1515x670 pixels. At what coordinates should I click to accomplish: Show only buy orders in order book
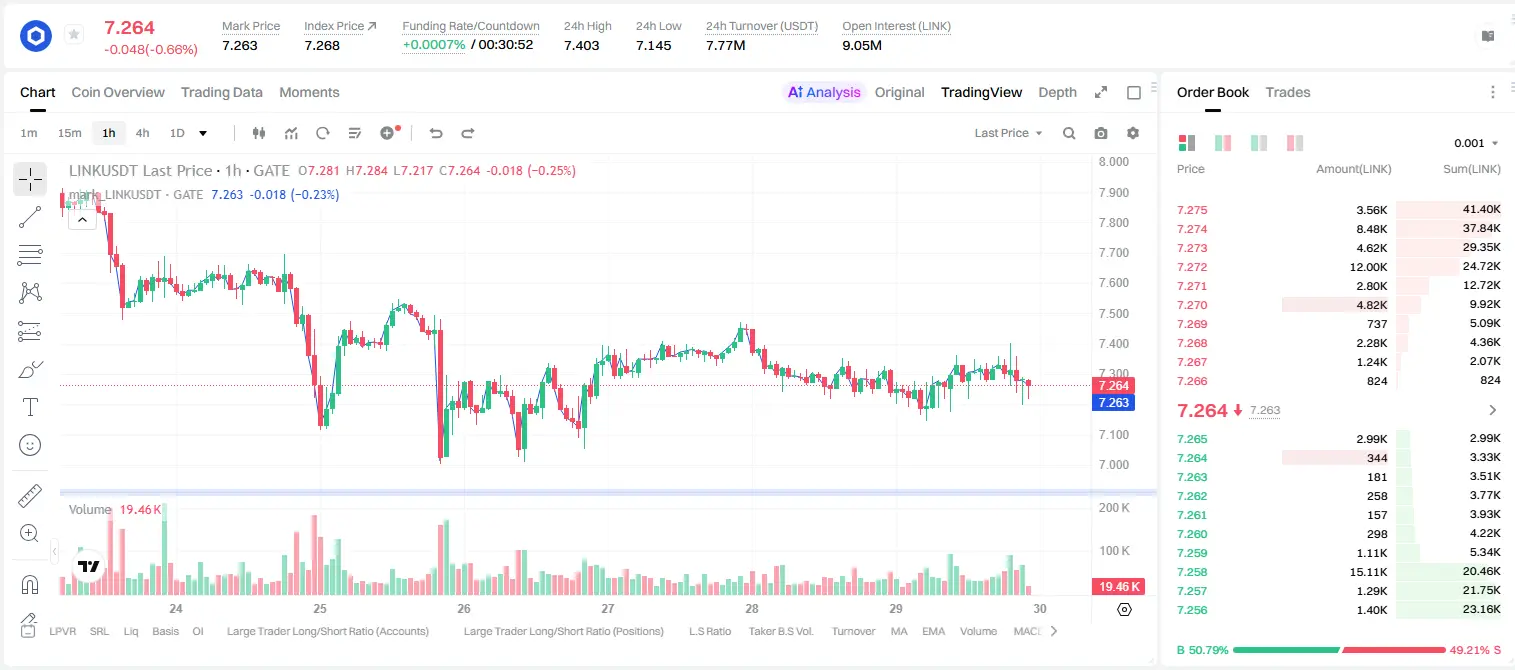(x=1259, y=143)
